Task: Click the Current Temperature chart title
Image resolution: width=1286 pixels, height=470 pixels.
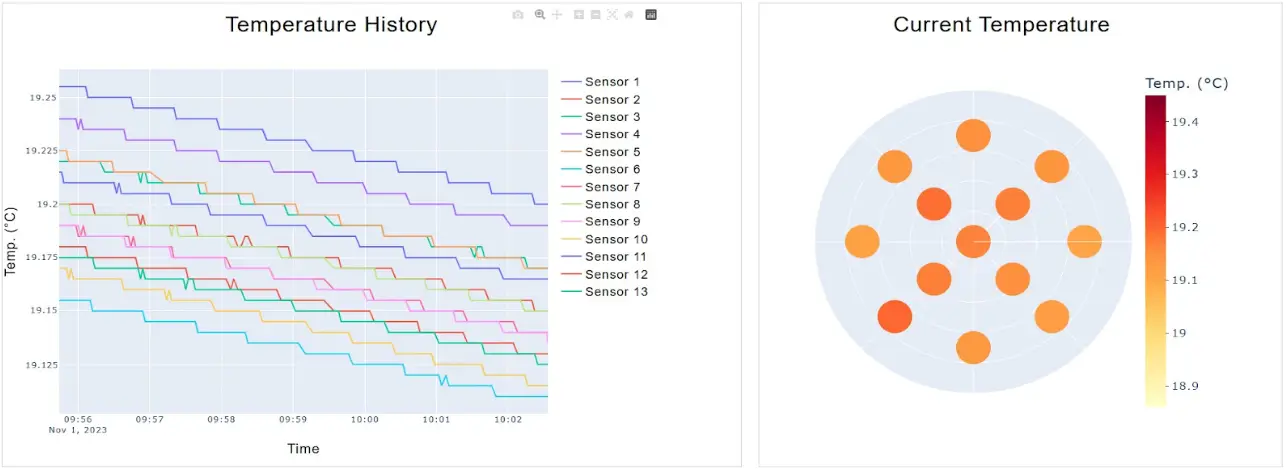Action: click(x=1001, y=25)
